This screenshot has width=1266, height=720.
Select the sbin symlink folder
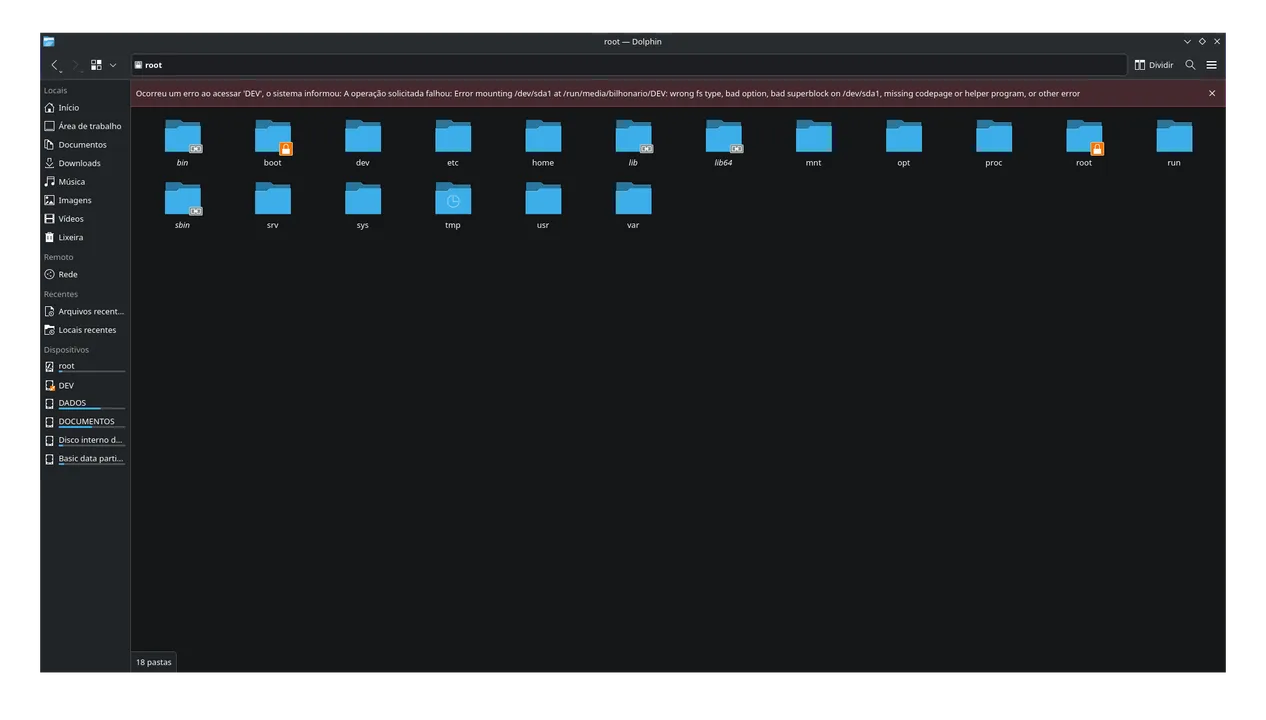183,199
